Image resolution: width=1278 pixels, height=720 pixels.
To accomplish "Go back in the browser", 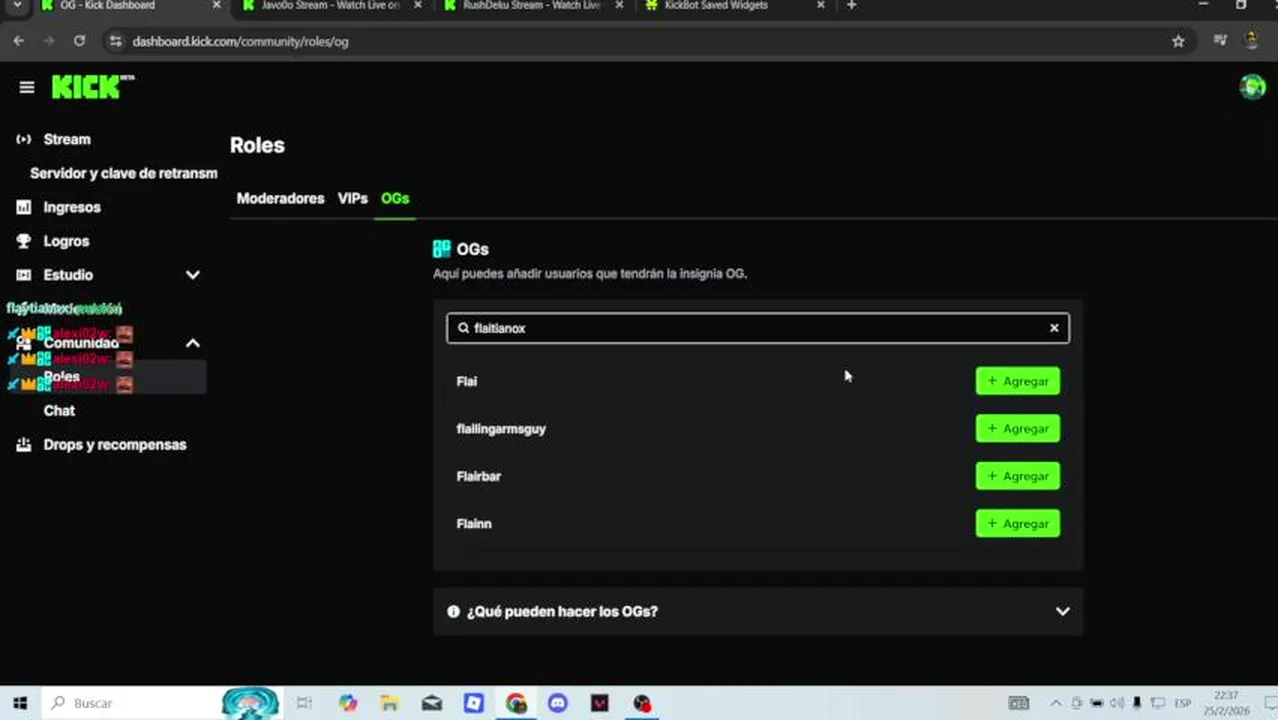I will [18, 41].
